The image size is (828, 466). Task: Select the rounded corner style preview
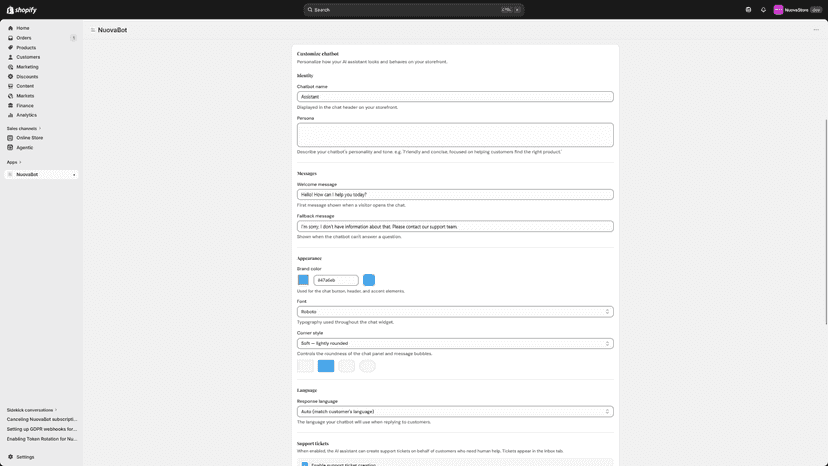click(346, 366)
